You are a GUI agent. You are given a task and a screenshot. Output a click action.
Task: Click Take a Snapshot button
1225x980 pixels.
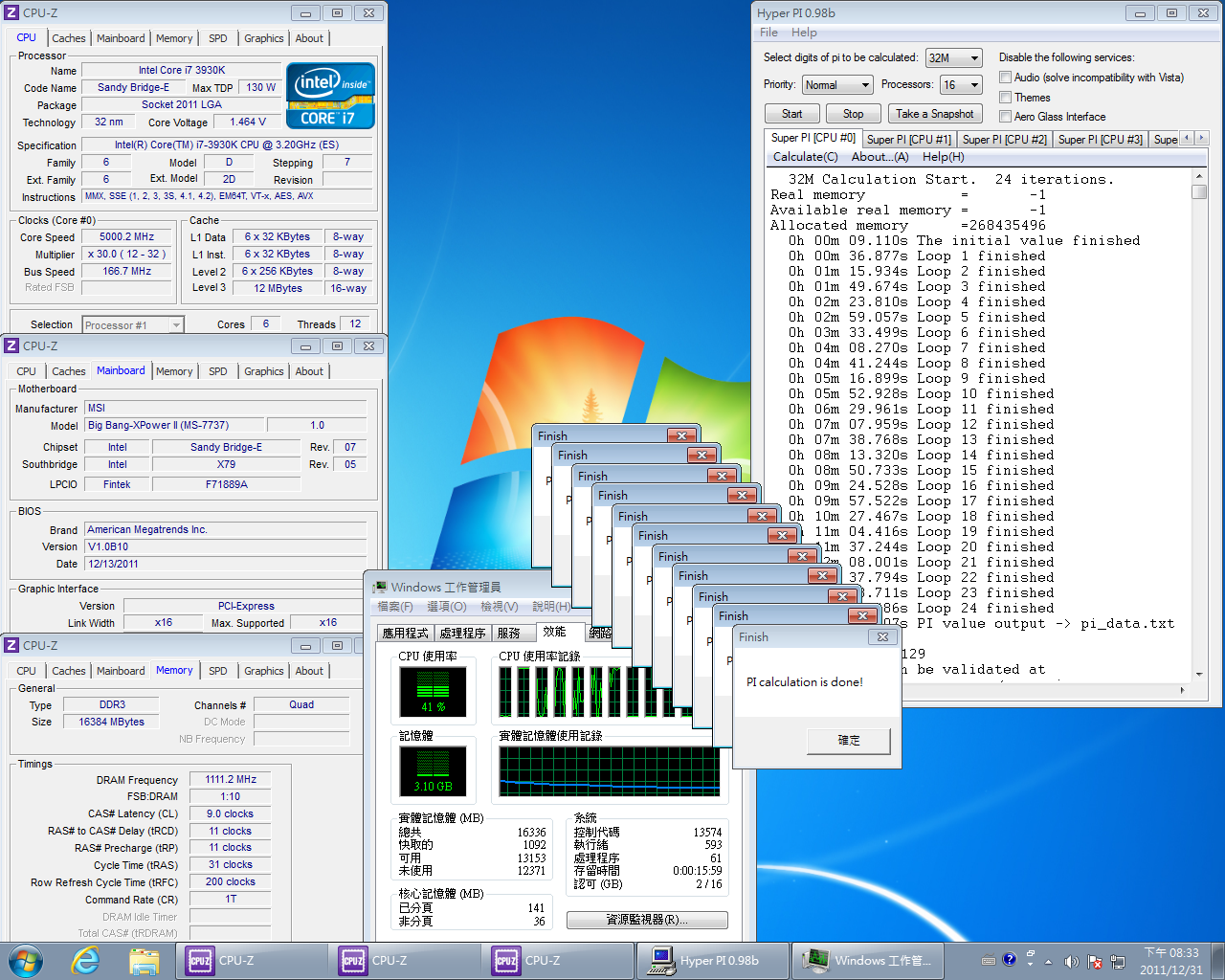(x=935, y=114)
